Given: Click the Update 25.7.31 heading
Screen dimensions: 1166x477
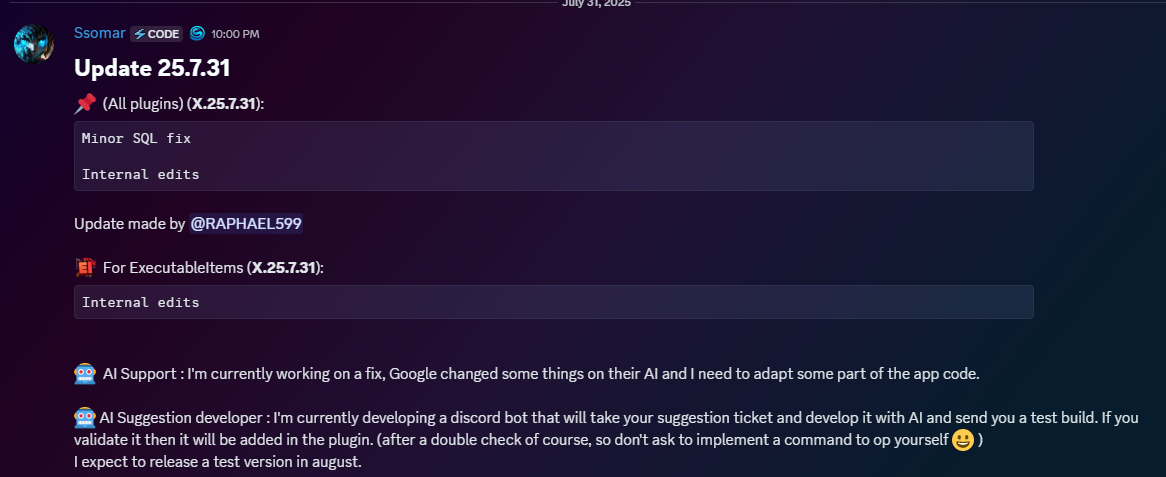Looking at the screenshot, I should (152, 68).
